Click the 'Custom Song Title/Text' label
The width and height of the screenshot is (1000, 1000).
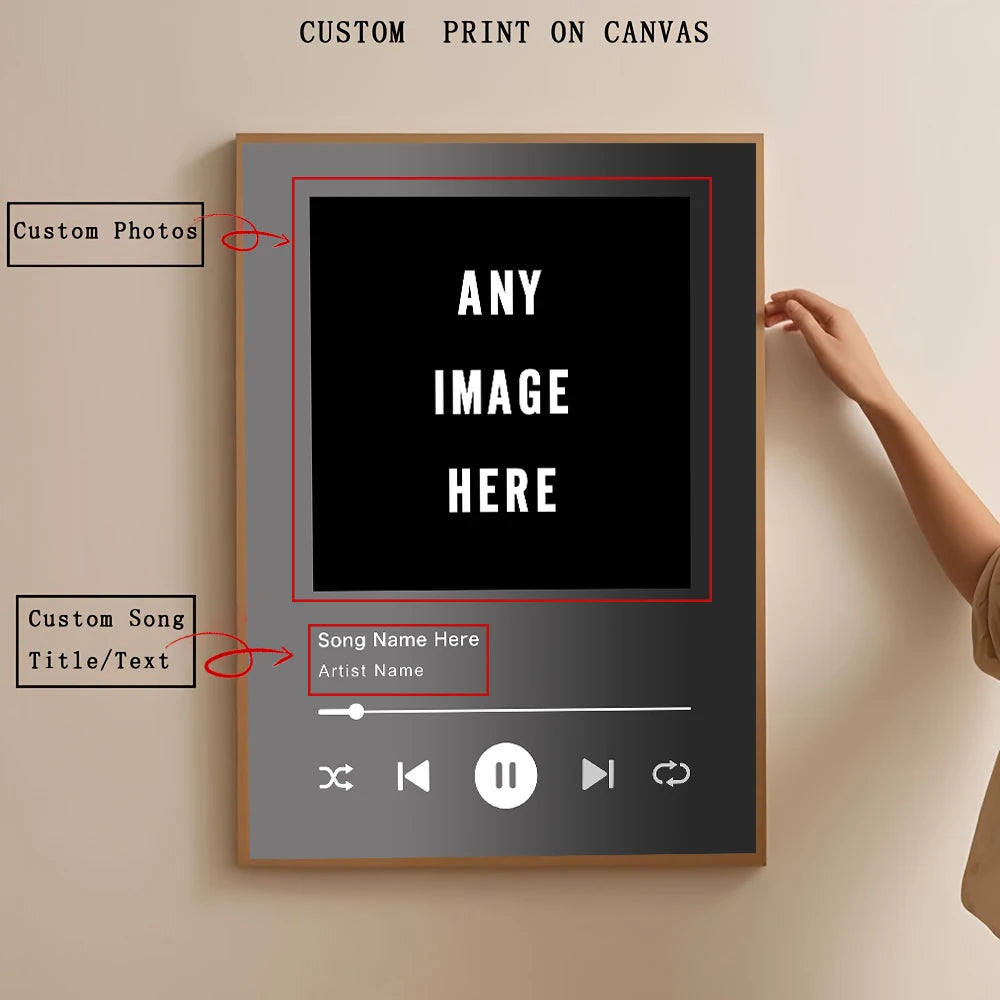[x=105, y=641]
